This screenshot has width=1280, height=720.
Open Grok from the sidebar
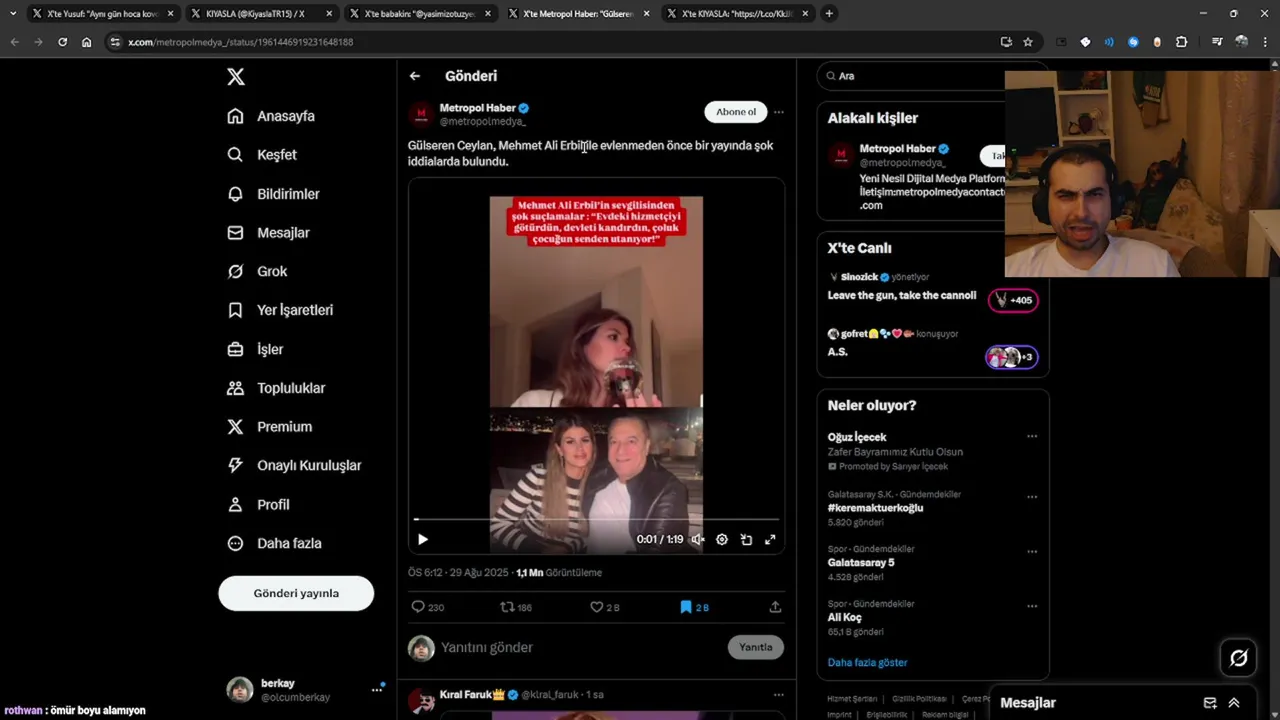257,271
